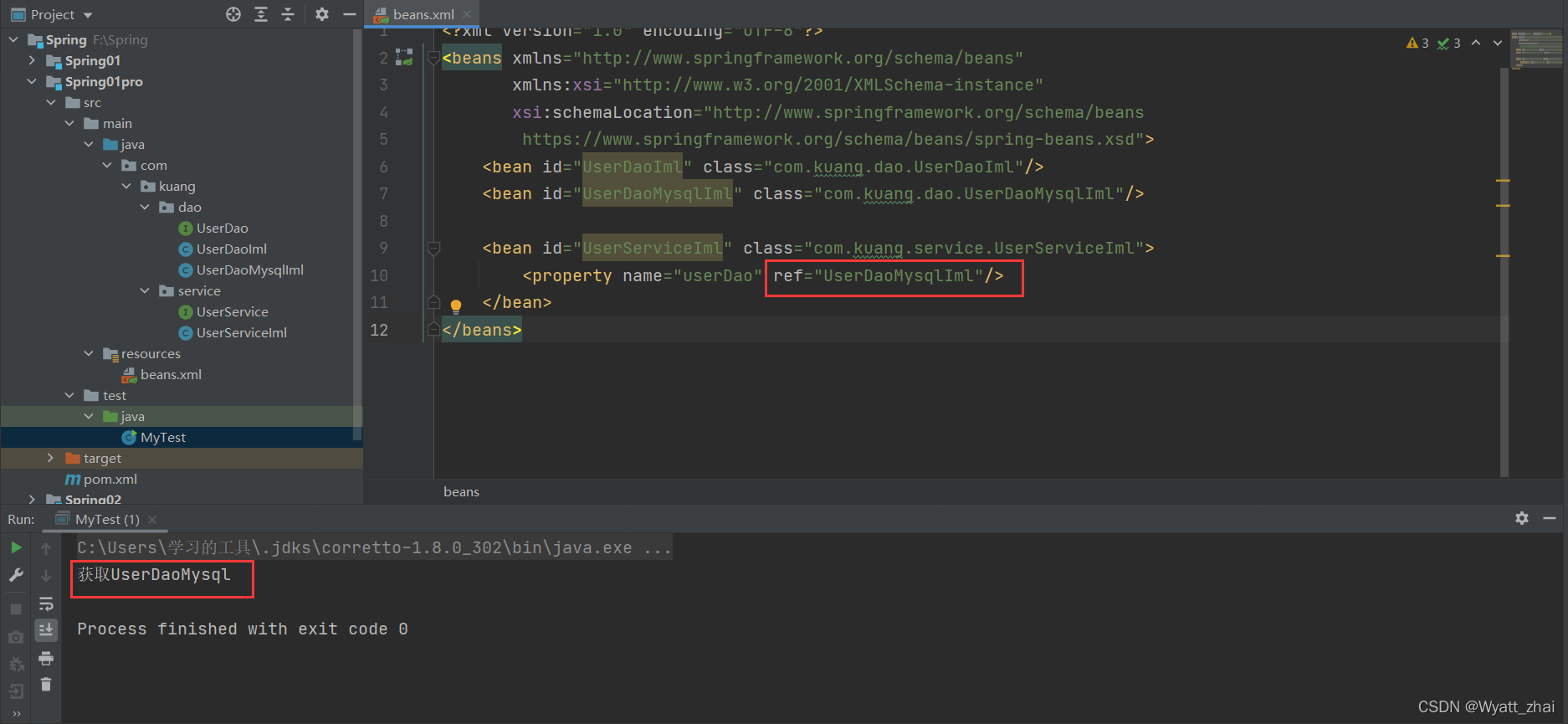Click the locate-in-project target icon
The width and height of the screenshot is (1568, 724).
(233, 14)
